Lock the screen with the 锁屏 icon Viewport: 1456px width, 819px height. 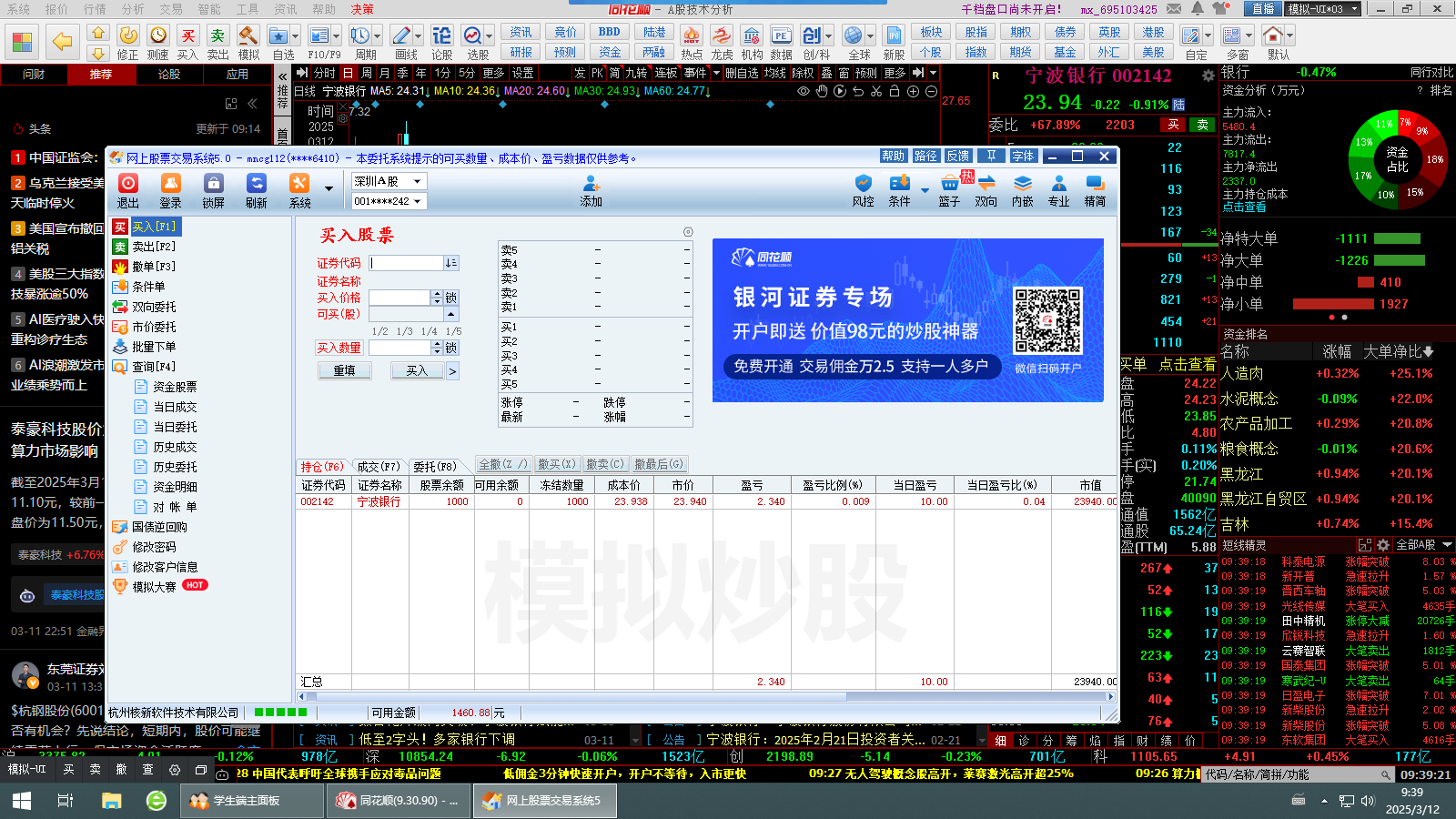click(x=213, y=190)
